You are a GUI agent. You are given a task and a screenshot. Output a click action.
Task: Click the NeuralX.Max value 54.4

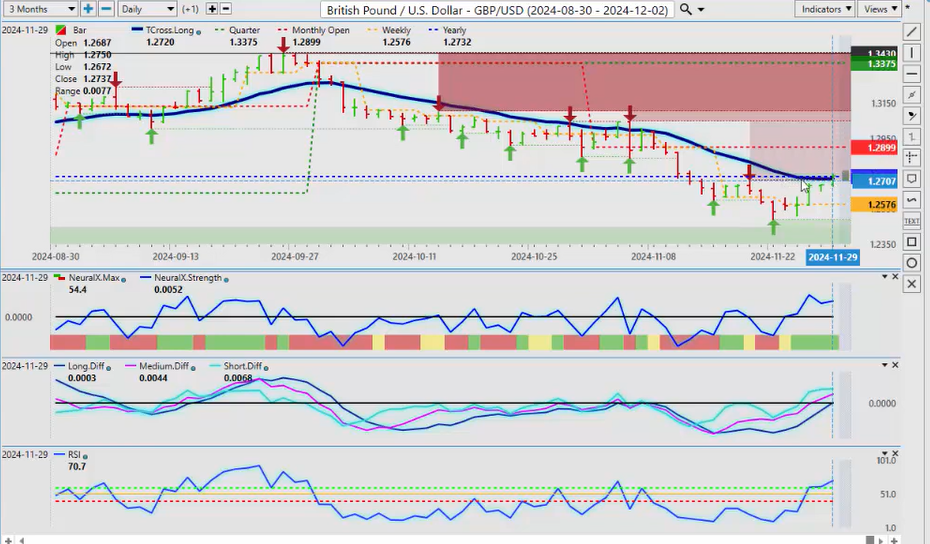coord(77,290)
